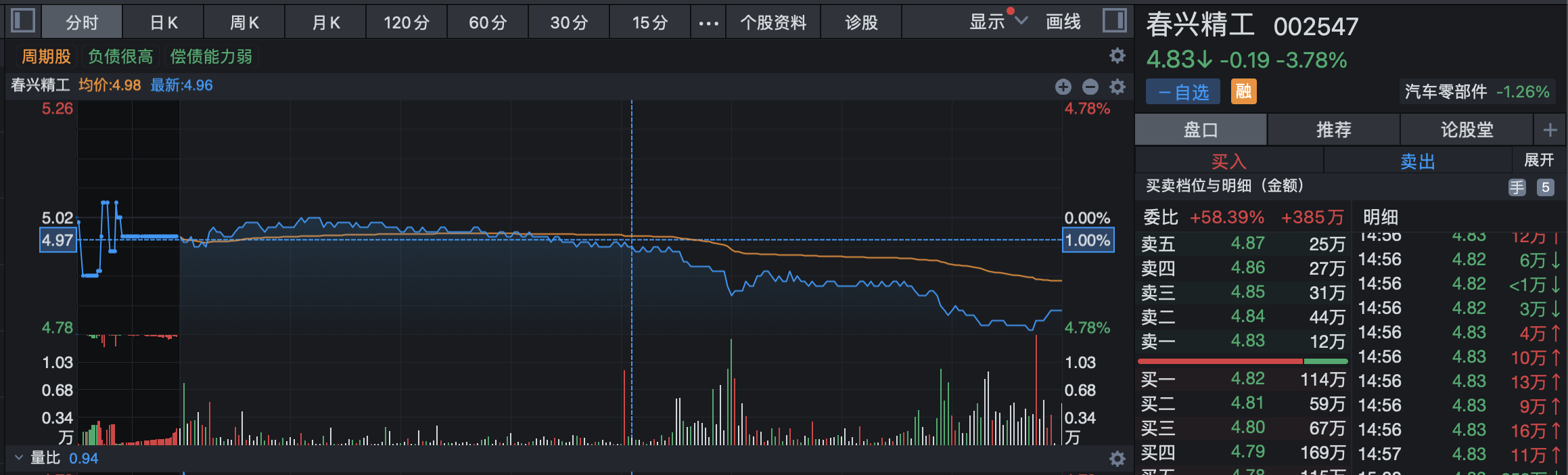The height and width of the screenshot is (475, 1568).
Task: Click the 买入 buy button
Action: pos(1228,161)
